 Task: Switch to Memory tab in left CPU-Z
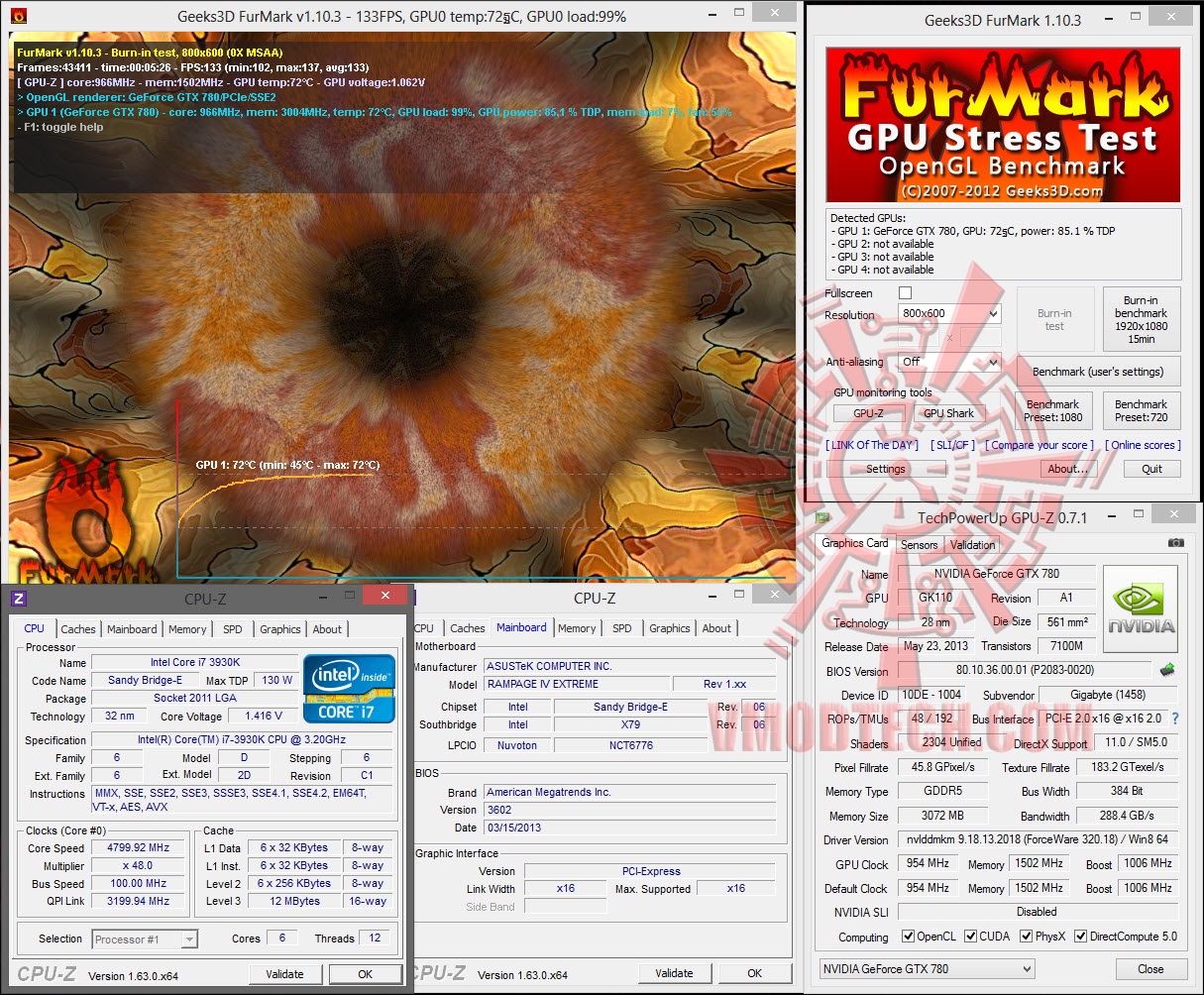(187, 629)
